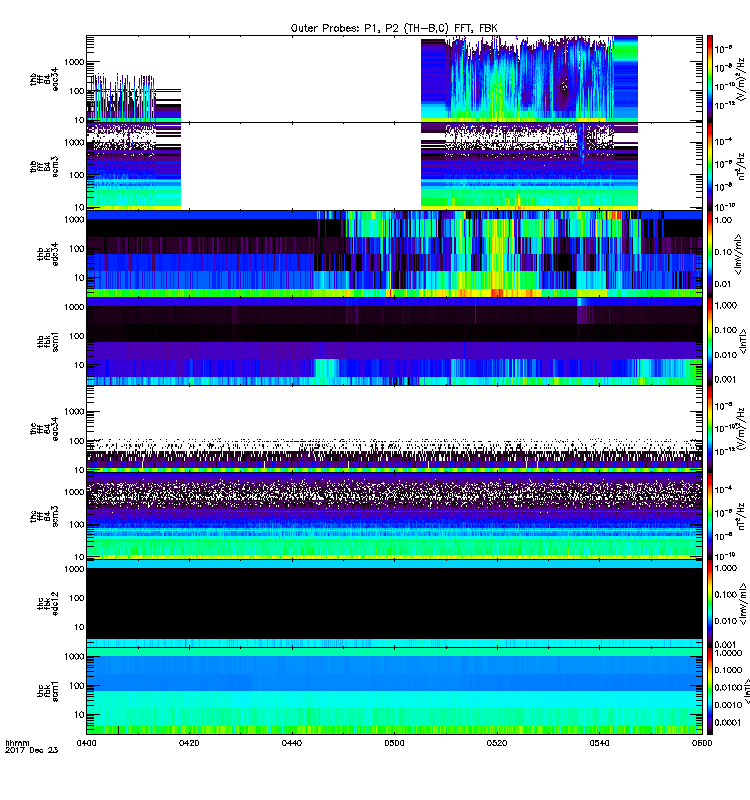
Task: Click the color bar of the thc fbk scm1 panel
Action: pos(710,691)
